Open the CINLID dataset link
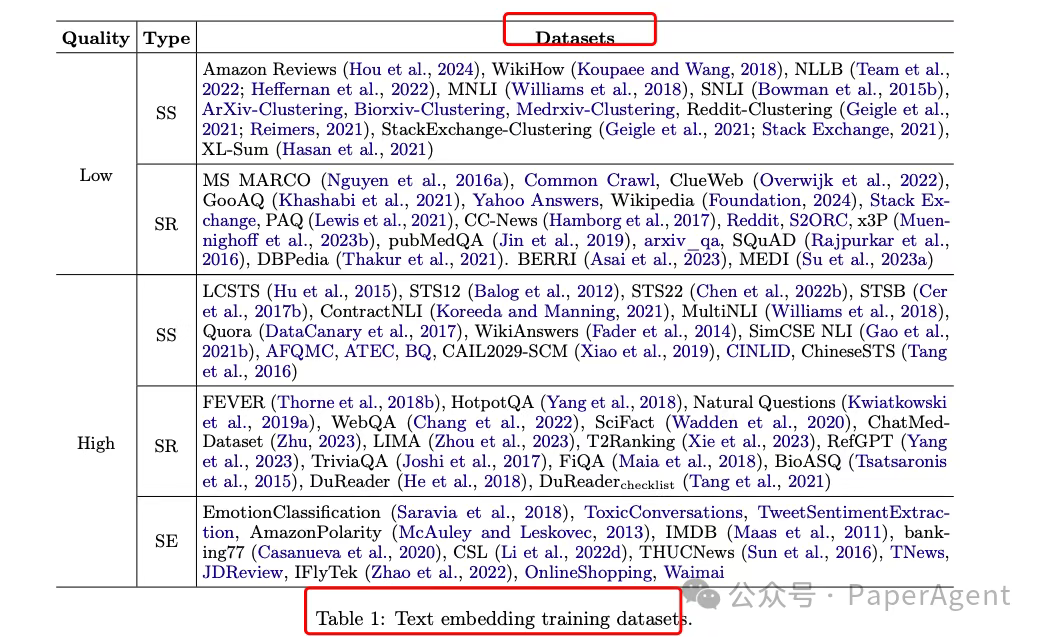The width and height of the screenshot is (1044, 637). [758, 351]
